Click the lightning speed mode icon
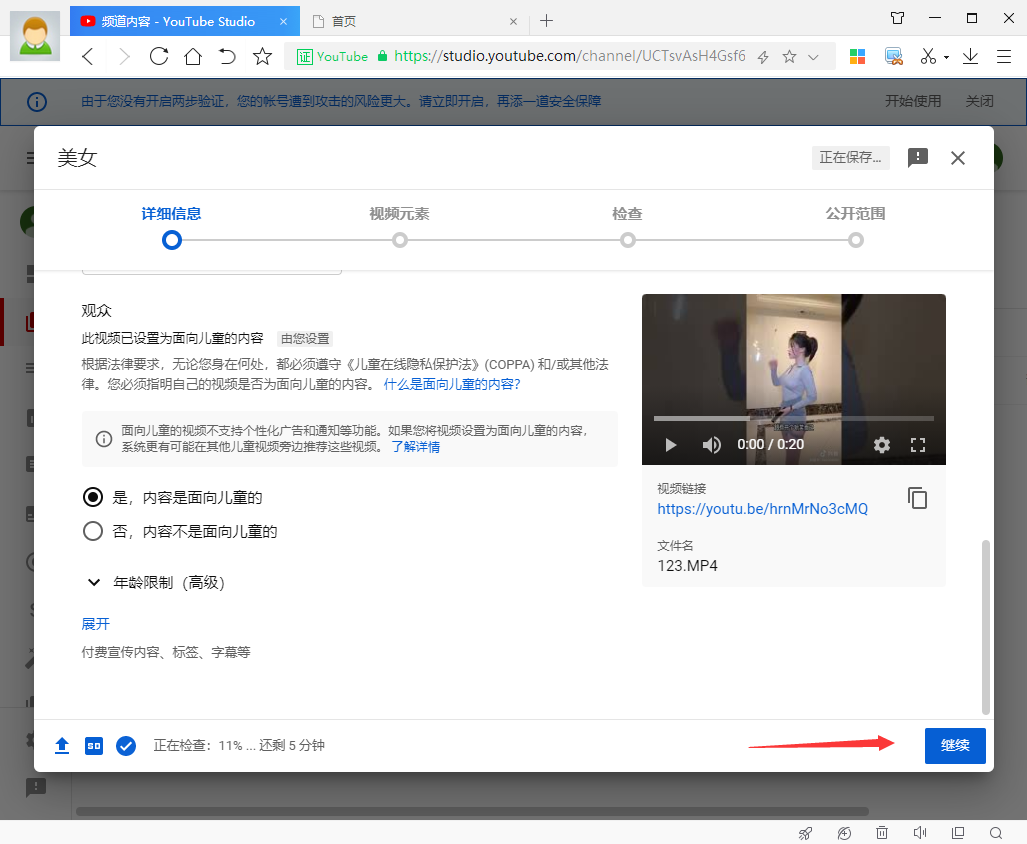The width and height of the screenshot is (1027, 844). coord(763,57)
